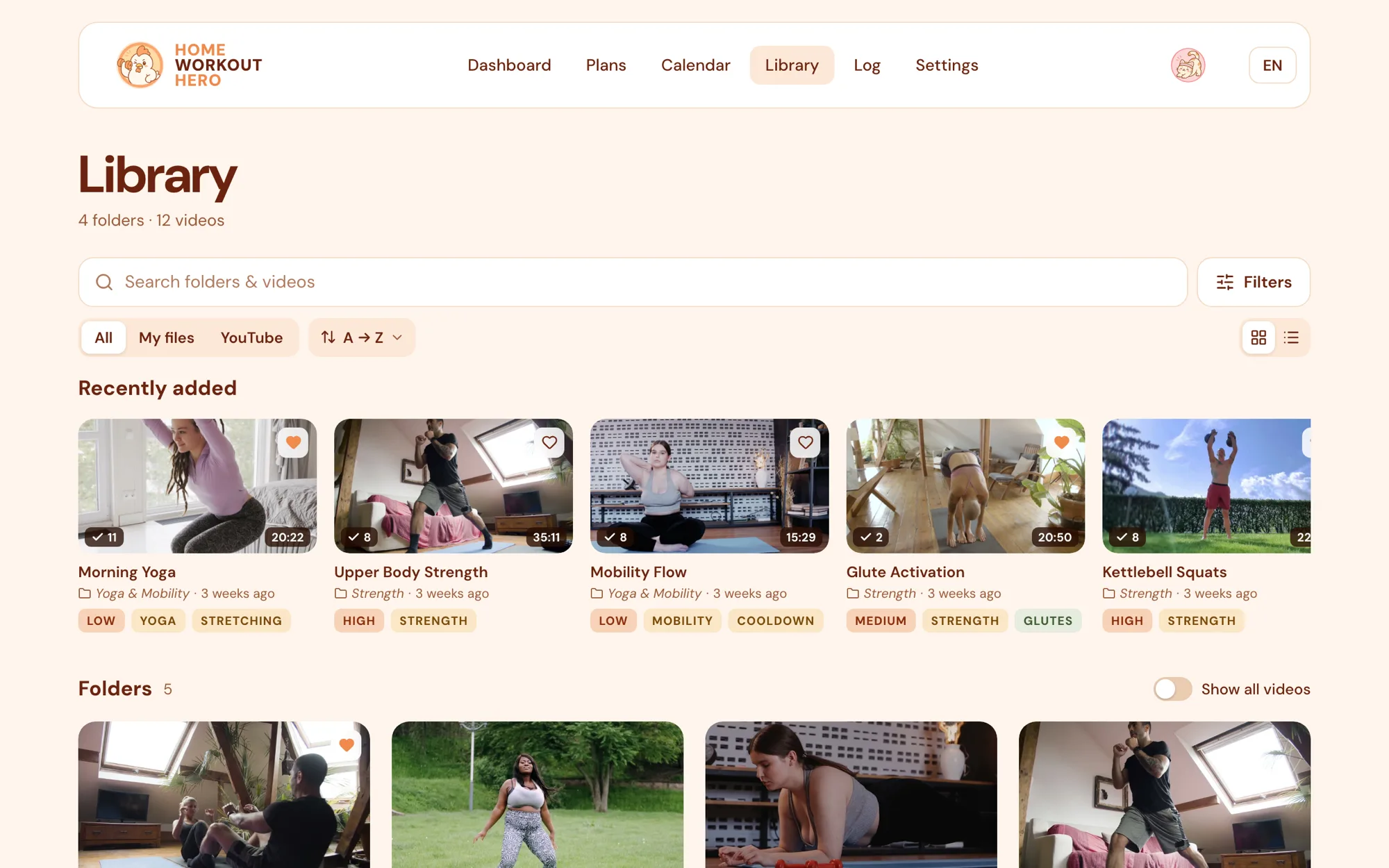
Task: Open the EN language selector
Action: pos(1272,65)
